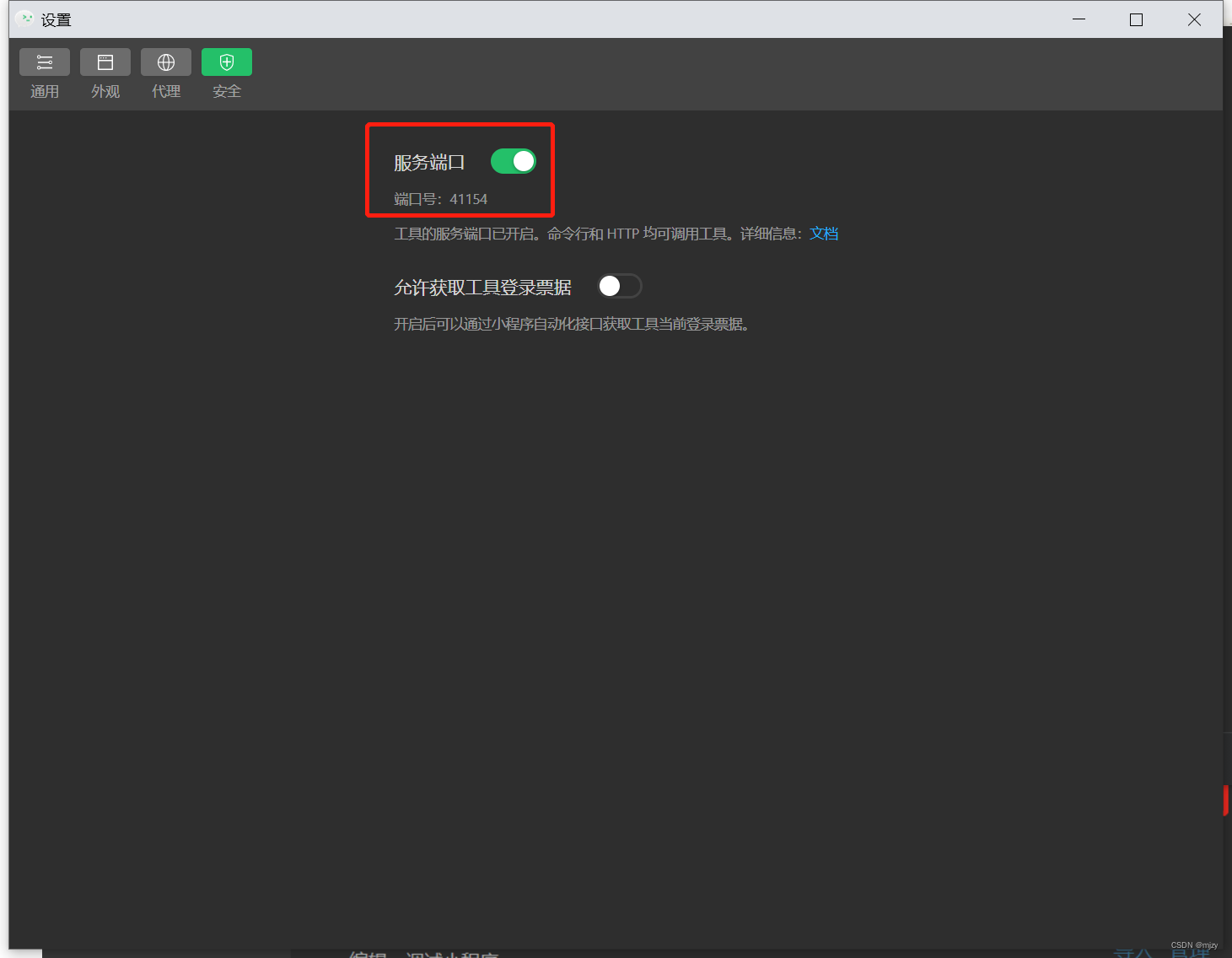Open the 代理 proxy globe icon
This screenshot has width=1232, height=958.
point(166,62)
